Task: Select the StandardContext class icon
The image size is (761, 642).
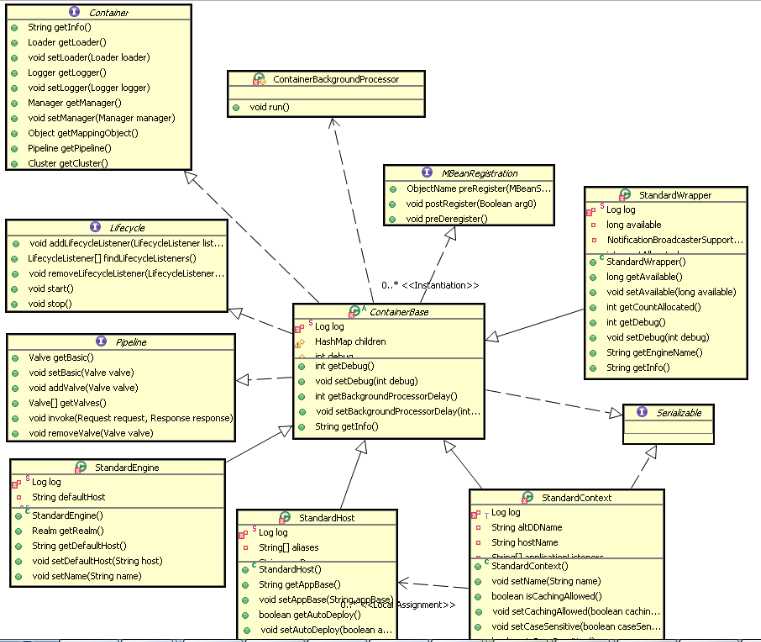Action: coord(527,497)
